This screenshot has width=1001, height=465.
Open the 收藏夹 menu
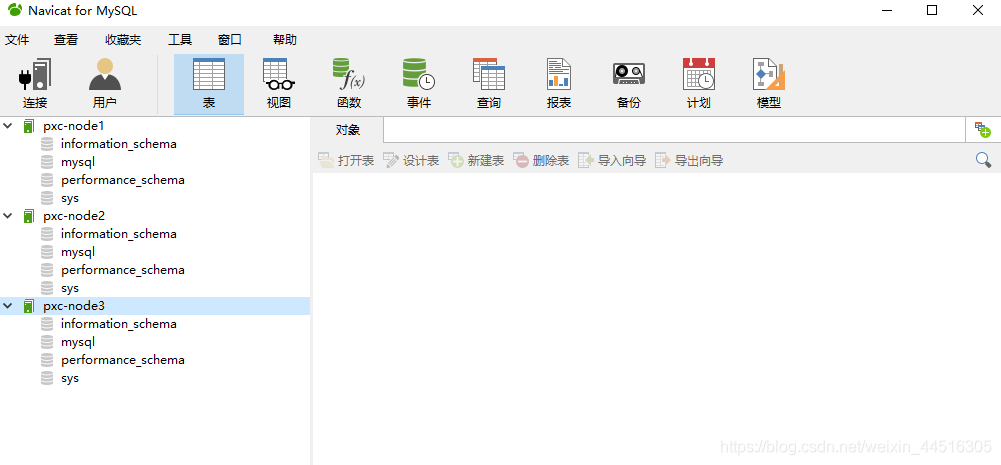tap(123, 40)
